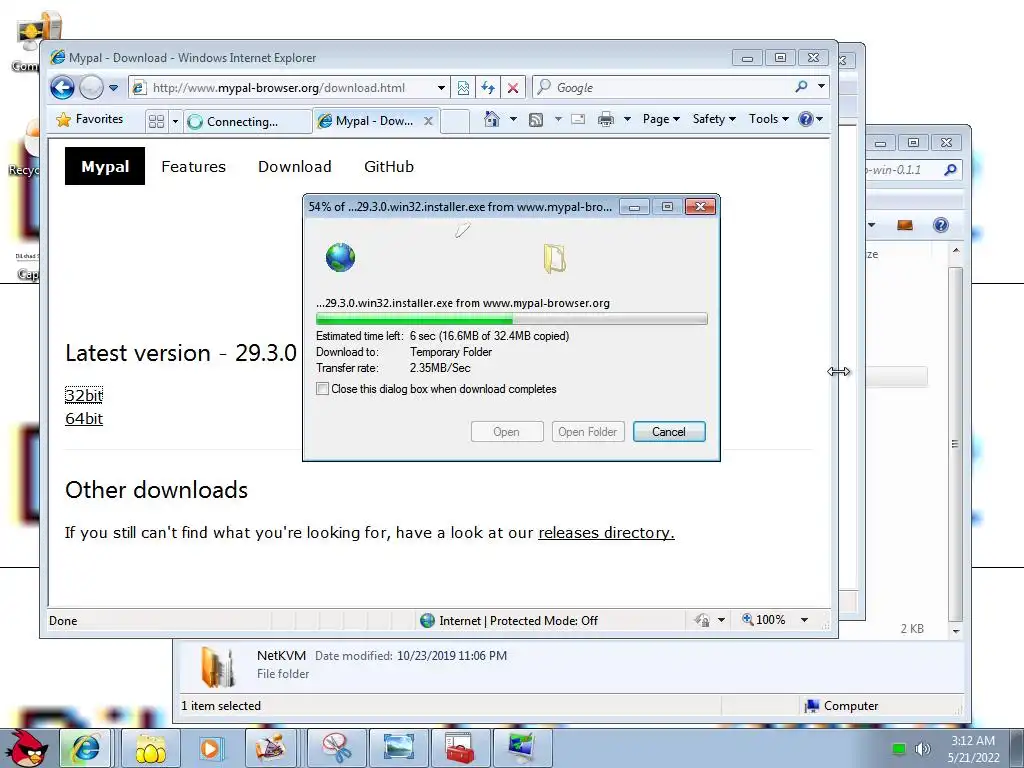
Task: Open the popup blocker status icon
Action: point(703,620)
